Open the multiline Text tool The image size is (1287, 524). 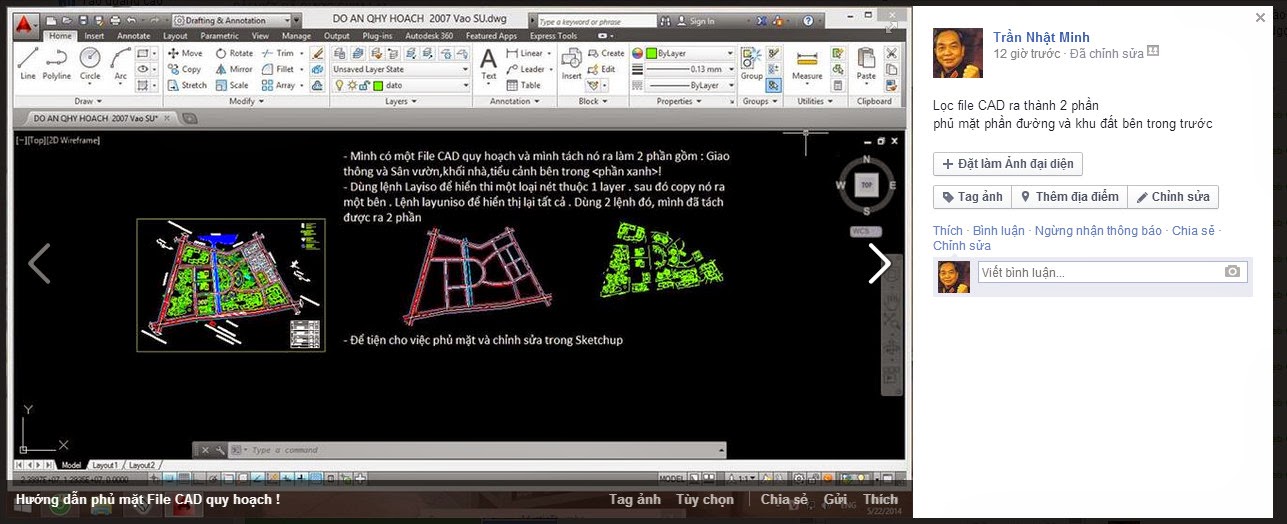coord(489,64)
